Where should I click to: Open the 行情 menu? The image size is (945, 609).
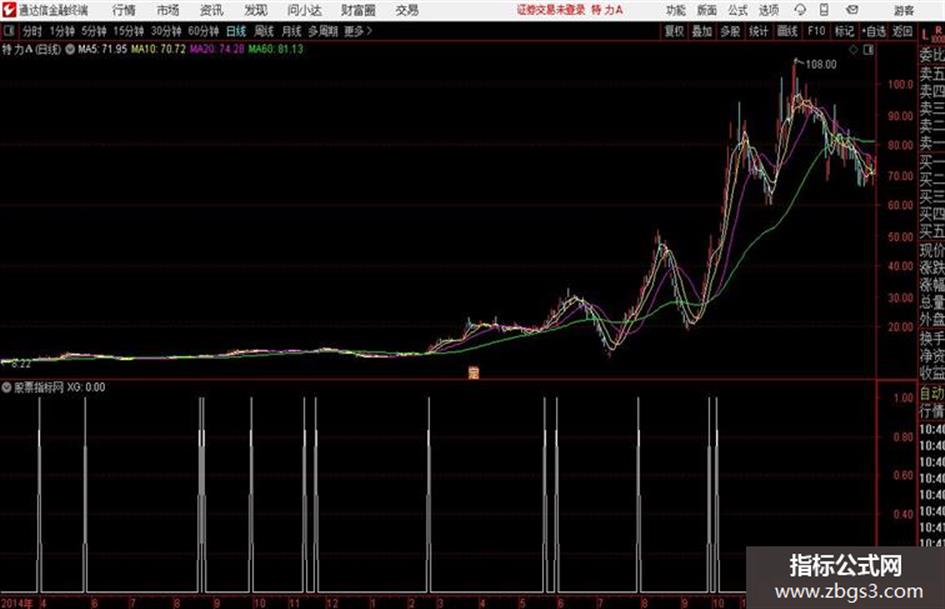[124, 10]
